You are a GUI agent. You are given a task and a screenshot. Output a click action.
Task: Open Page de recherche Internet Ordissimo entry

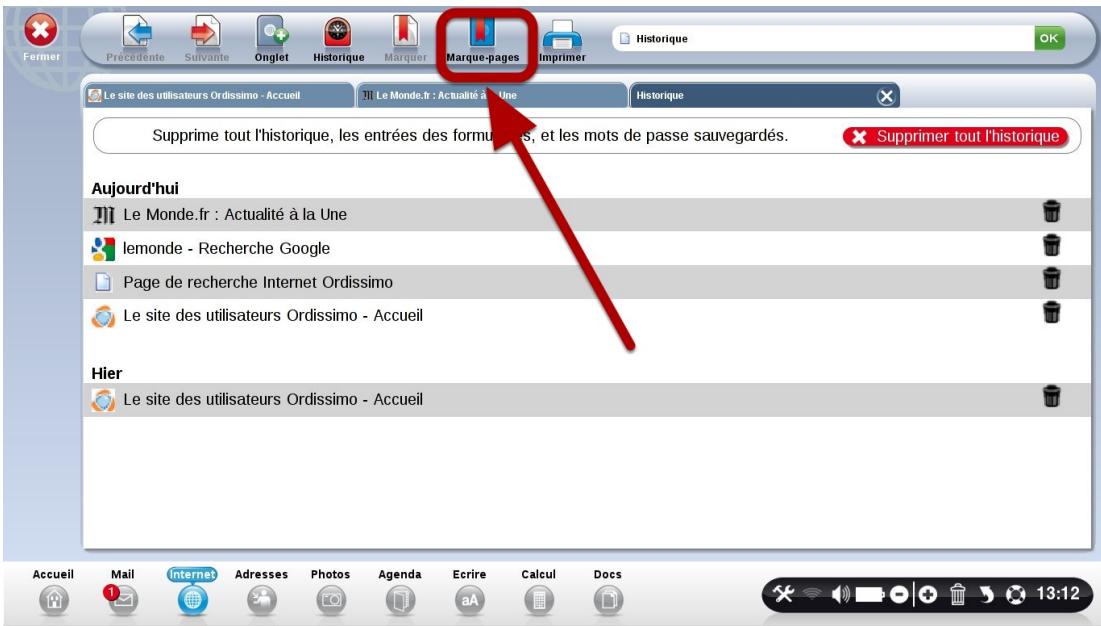click(x=587, y=282)
